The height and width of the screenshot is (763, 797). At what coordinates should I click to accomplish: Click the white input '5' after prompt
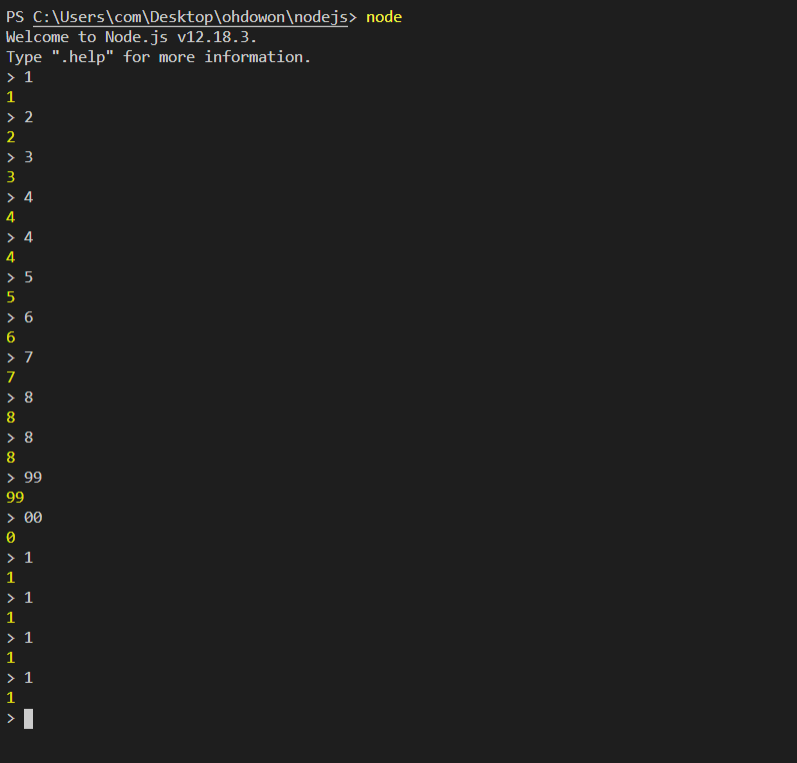pyautogui.click(x=28, y=278)
